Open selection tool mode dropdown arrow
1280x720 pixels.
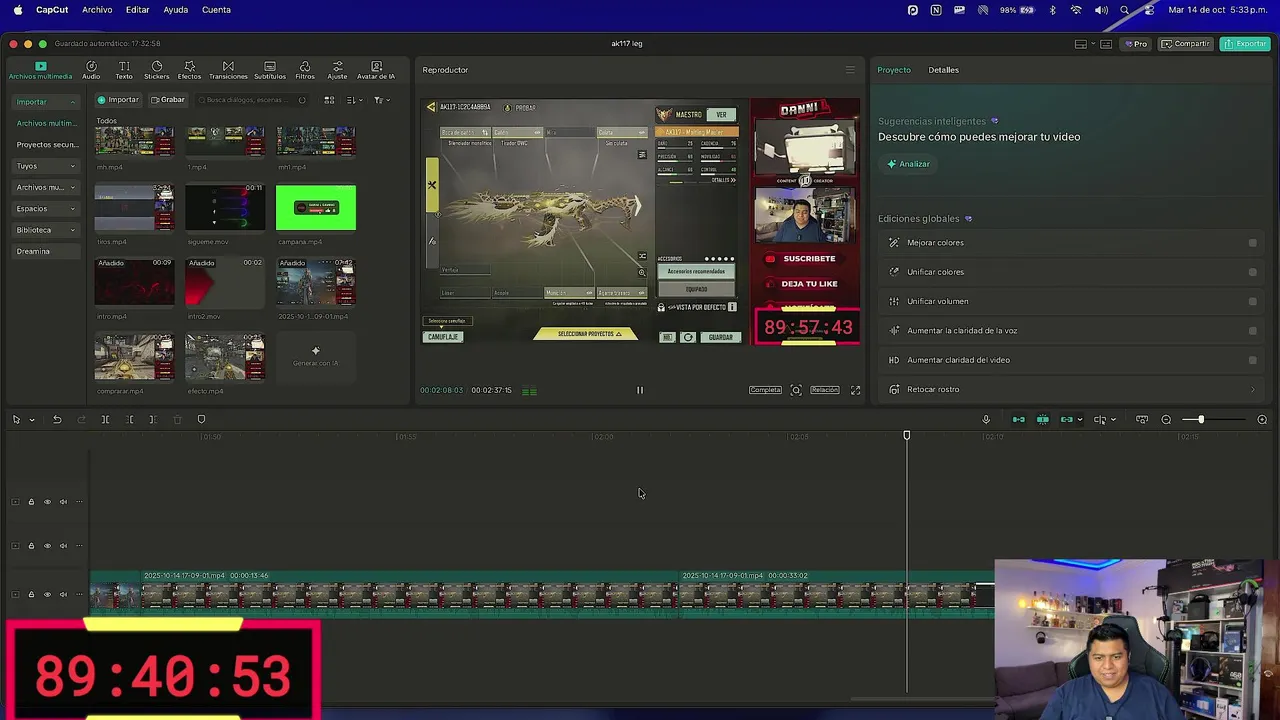[32, 420]
